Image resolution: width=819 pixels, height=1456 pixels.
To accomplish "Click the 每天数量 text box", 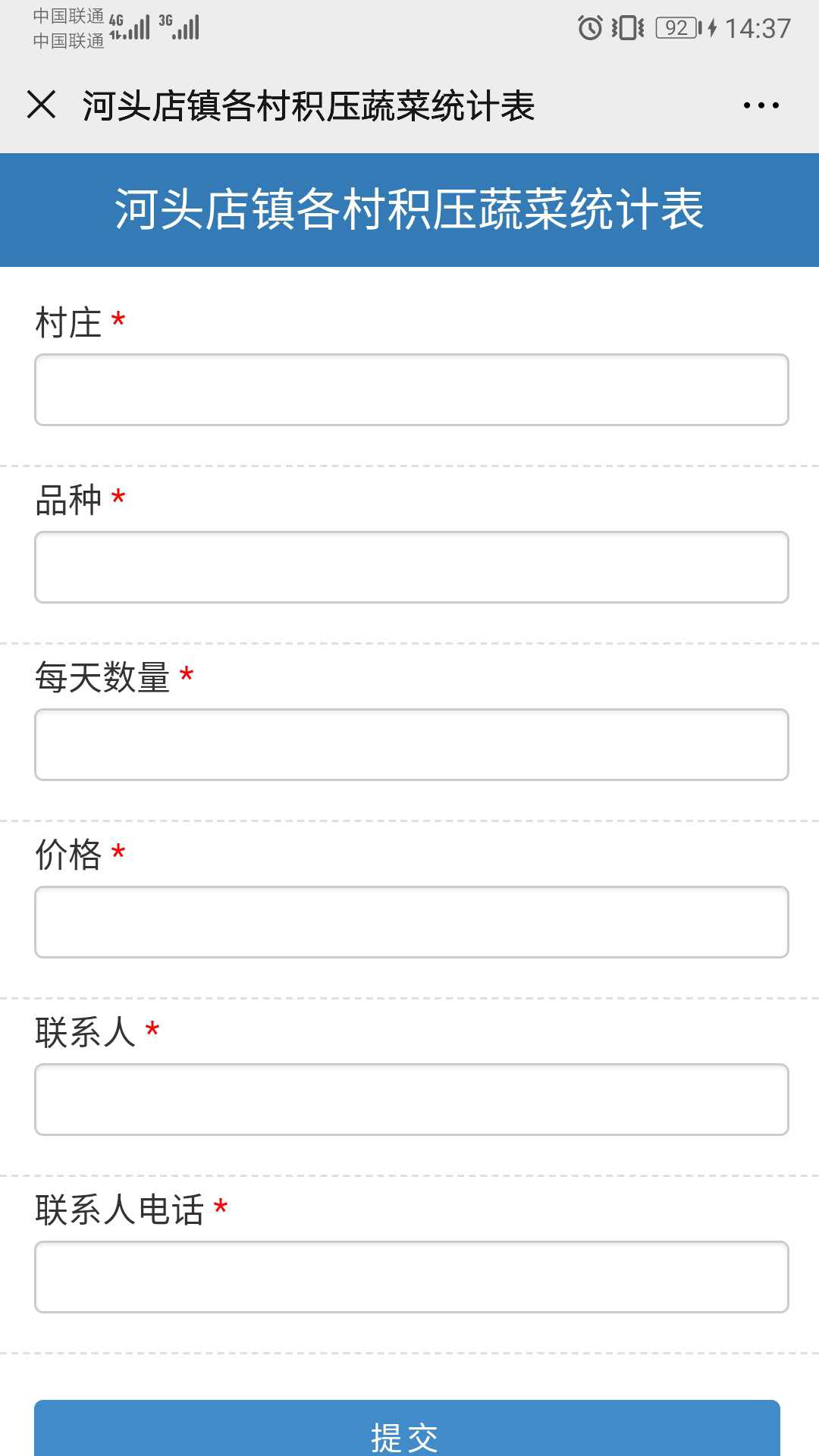I will coord(411,745).
